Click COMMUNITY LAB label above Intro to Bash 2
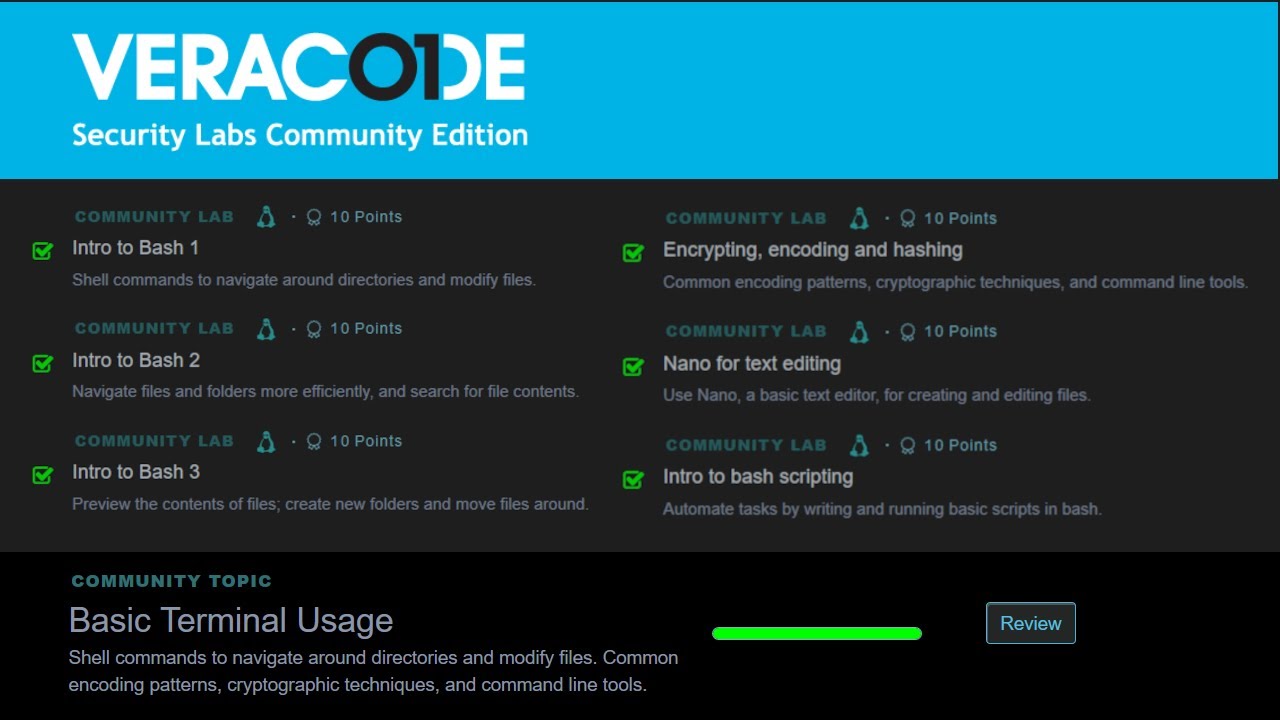The image size is (1280, 720). [154, 329]
